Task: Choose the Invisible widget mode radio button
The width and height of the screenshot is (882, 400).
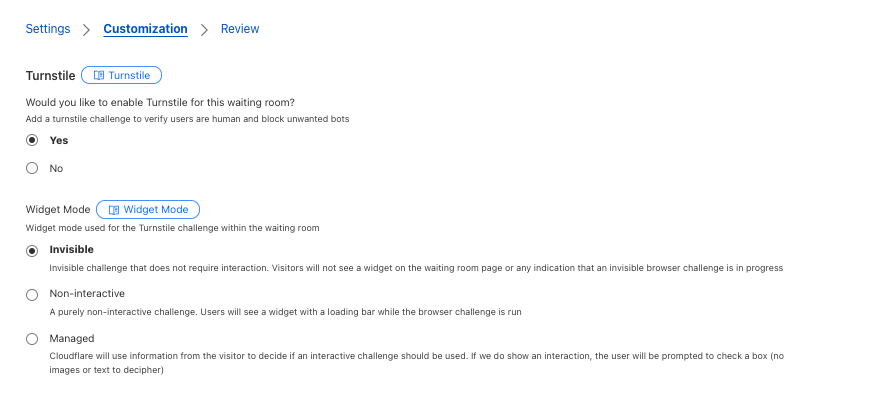Action: [32, 251]
